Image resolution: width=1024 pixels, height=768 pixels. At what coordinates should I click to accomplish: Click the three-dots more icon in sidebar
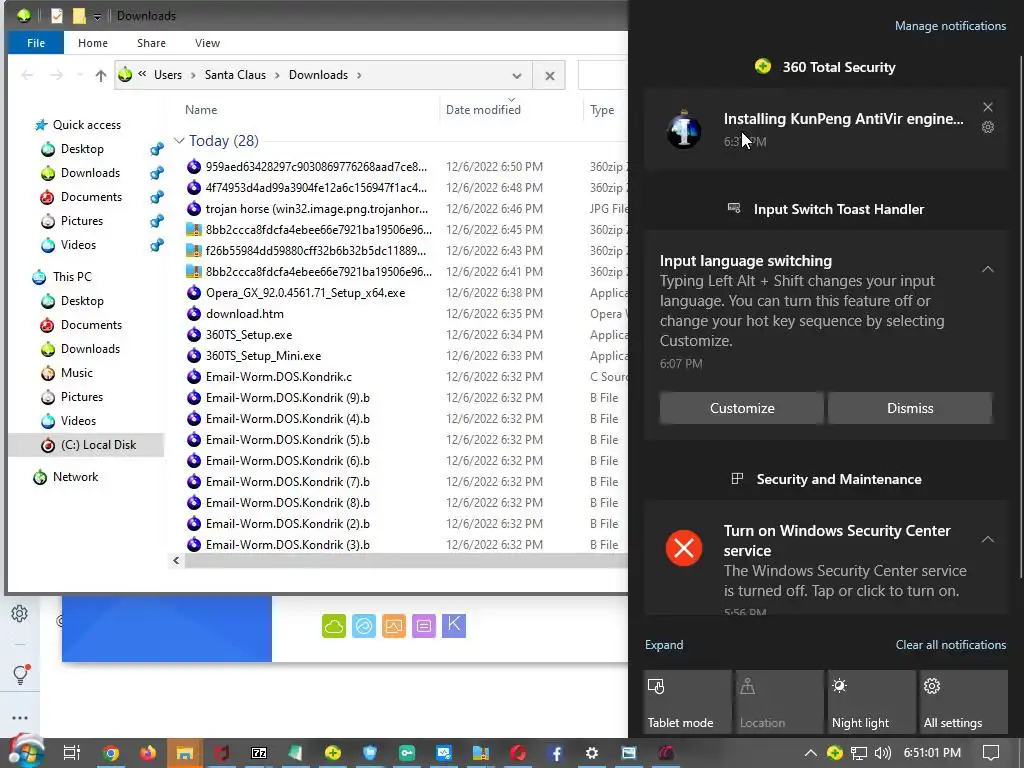20,718
